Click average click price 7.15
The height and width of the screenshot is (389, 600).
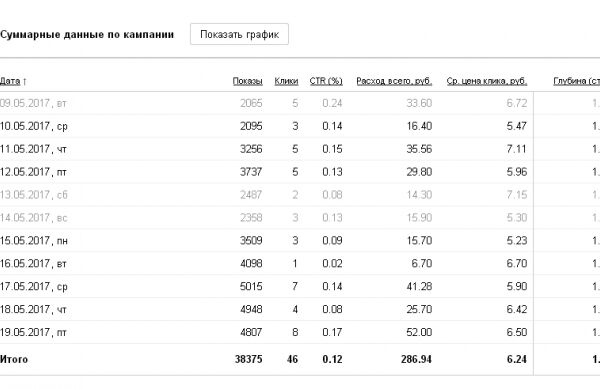517,195
